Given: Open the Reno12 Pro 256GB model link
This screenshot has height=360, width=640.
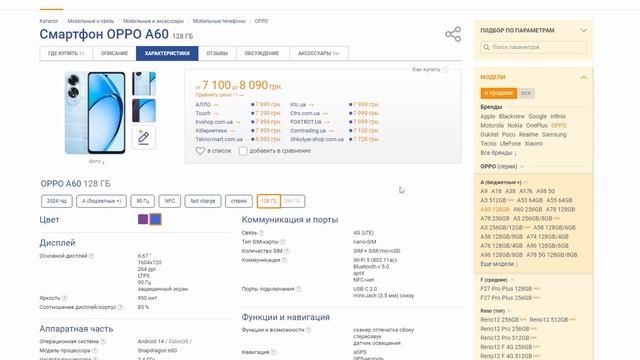Looking at the screenshot, I should point(504,329).
